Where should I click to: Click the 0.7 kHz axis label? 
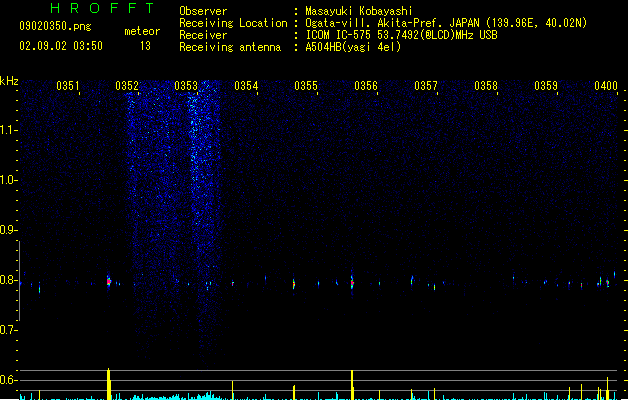tap(8, 330)
